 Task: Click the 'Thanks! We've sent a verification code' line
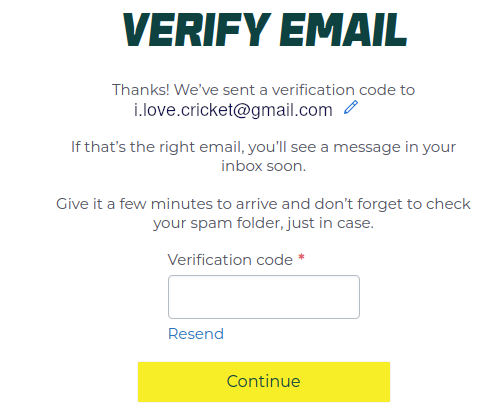tap(263, 90)
